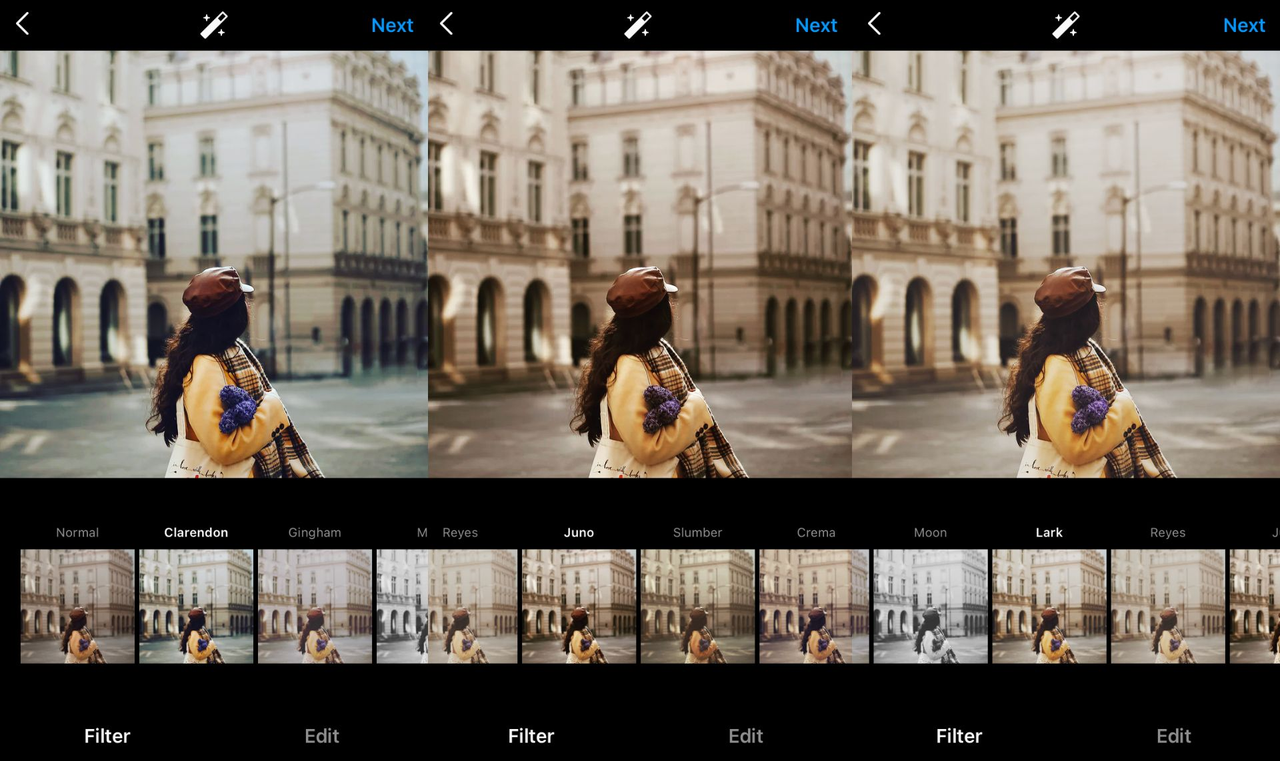1280x761 pixels.
Task: Tap the Lux magic wand on the middle screen
Action: [640, 24]
